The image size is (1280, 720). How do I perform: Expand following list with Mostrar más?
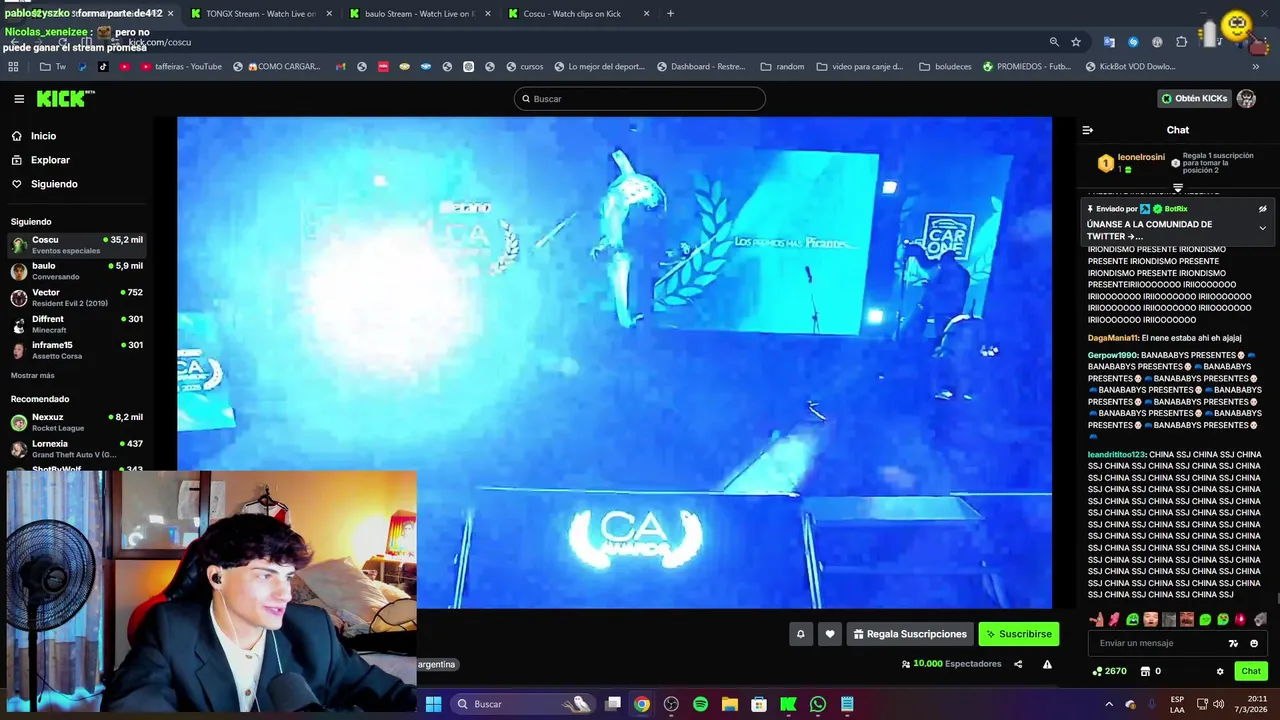coord(33,376)
